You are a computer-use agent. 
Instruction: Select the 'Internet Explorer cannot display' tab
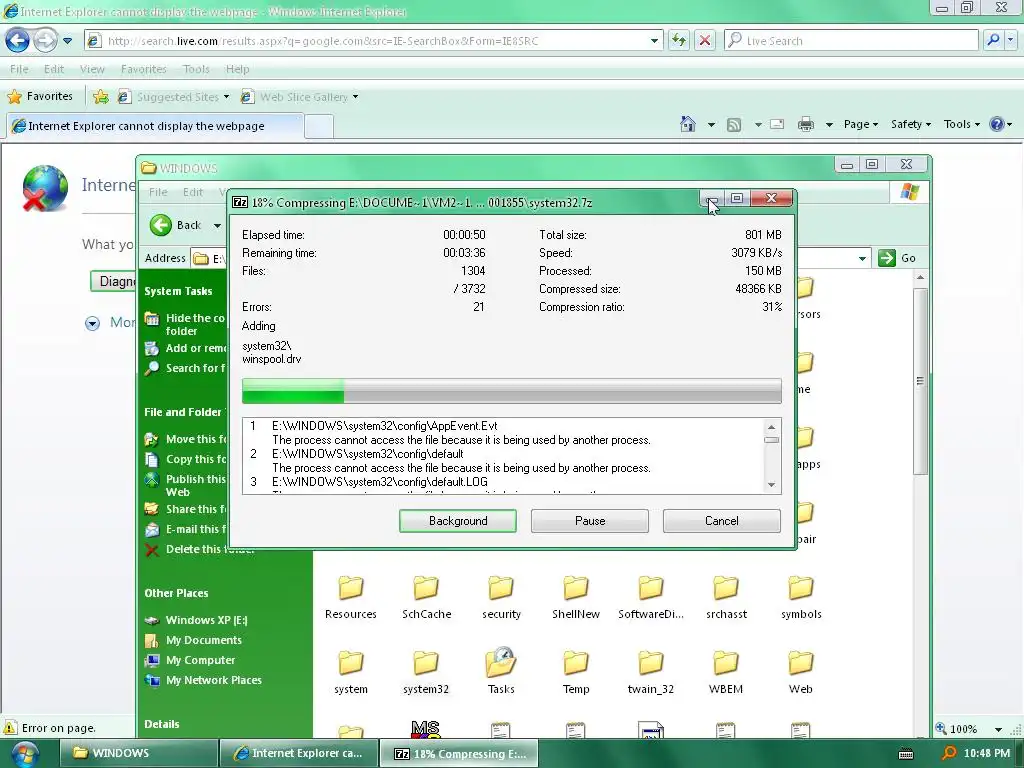click(x=155, y=126)
